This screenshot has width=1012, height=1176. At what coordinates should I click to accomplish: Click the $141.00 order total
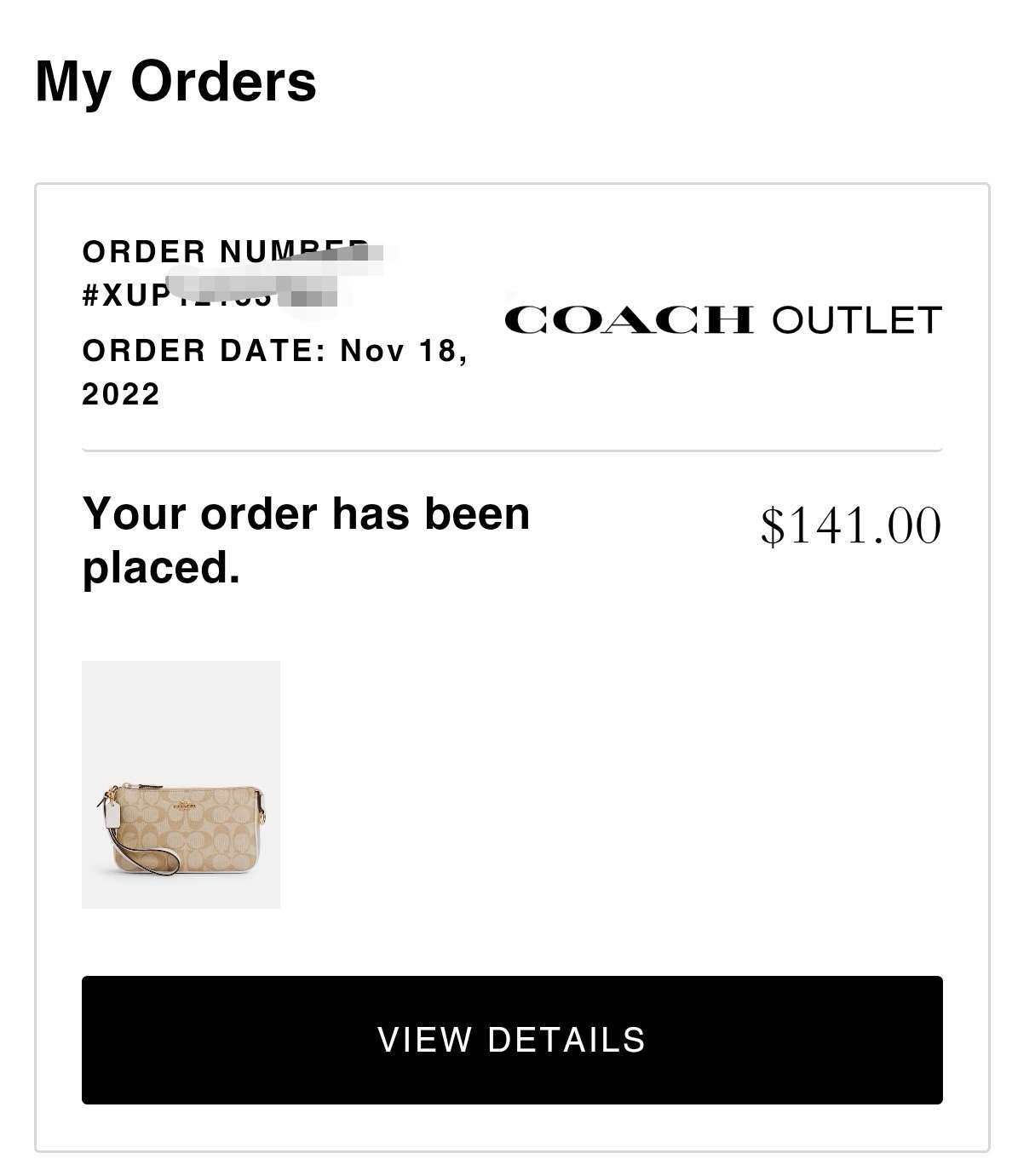pyautogui.click(x=851, y=525)
